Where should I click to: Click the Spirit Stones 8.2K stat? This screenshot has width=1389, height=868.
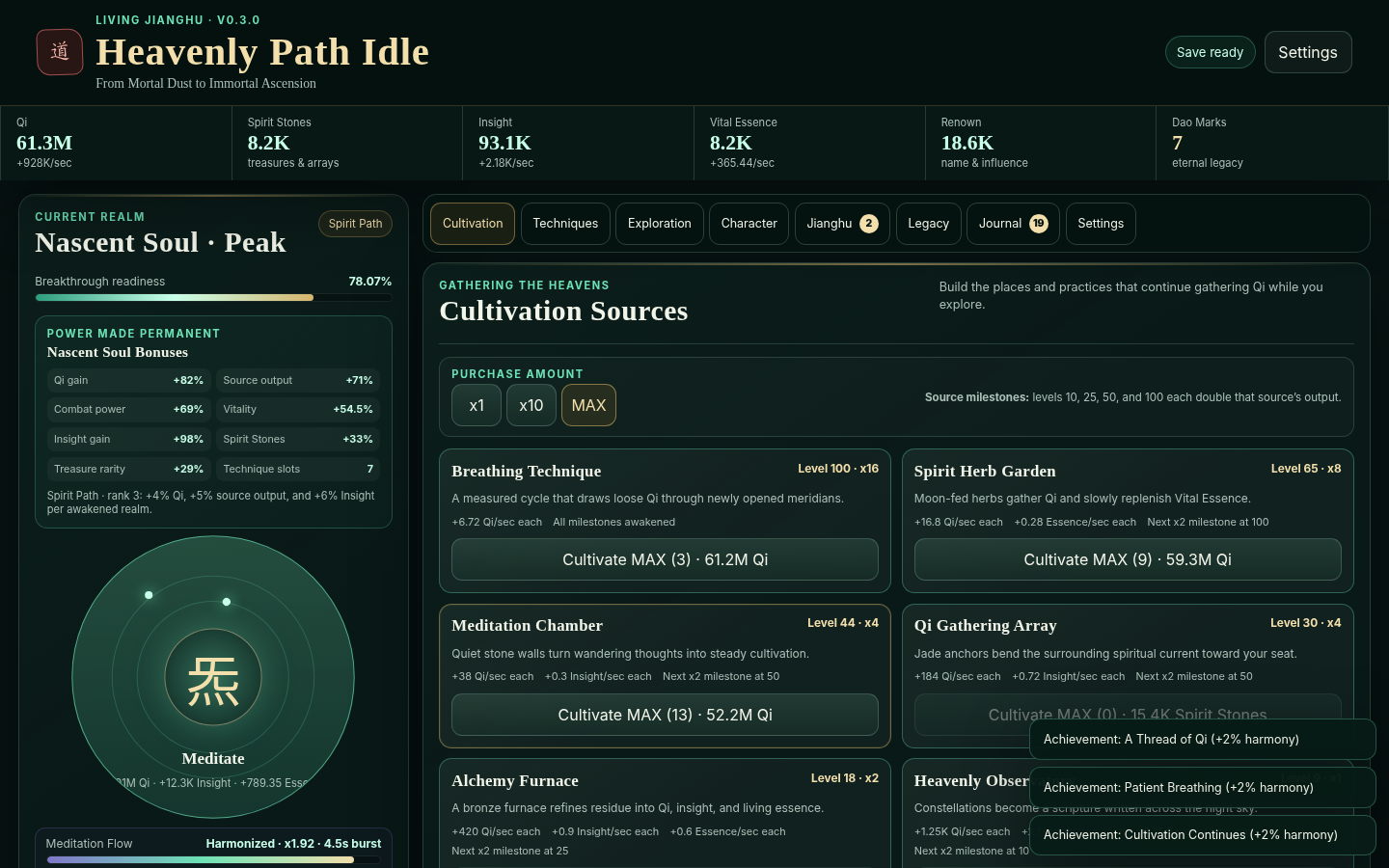click(347, 143)
